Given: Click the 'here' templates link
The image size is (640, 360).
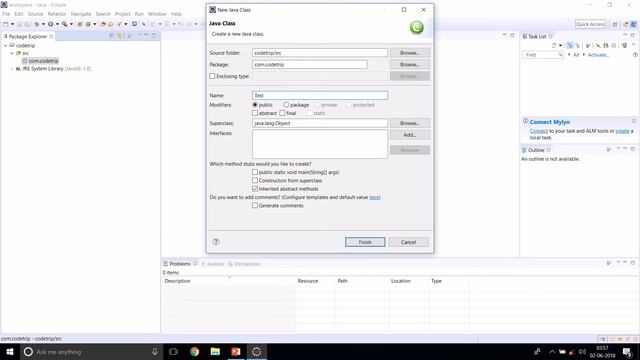Looking at the screenshot, I should (x=374, y=197).
